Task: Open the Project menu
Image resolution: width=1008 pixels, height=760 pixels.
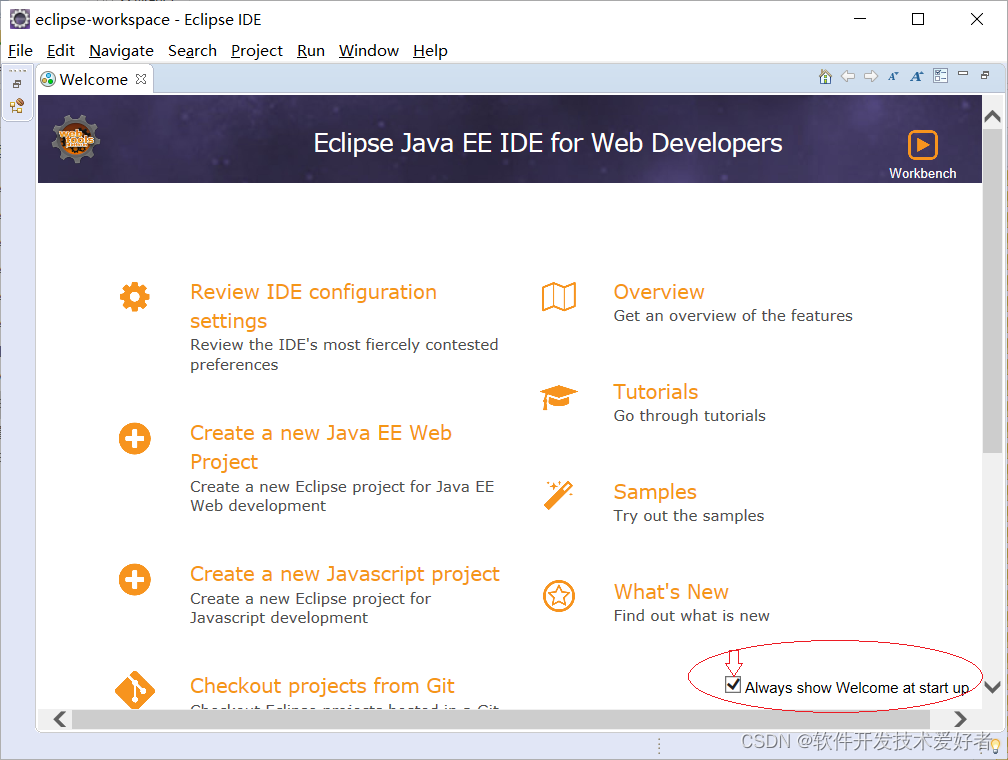Action: (x=256, y=51)
